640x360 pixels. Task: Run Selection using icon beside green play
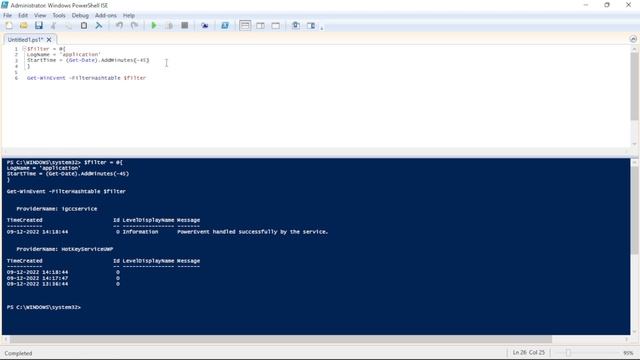[x=169, y=25]
